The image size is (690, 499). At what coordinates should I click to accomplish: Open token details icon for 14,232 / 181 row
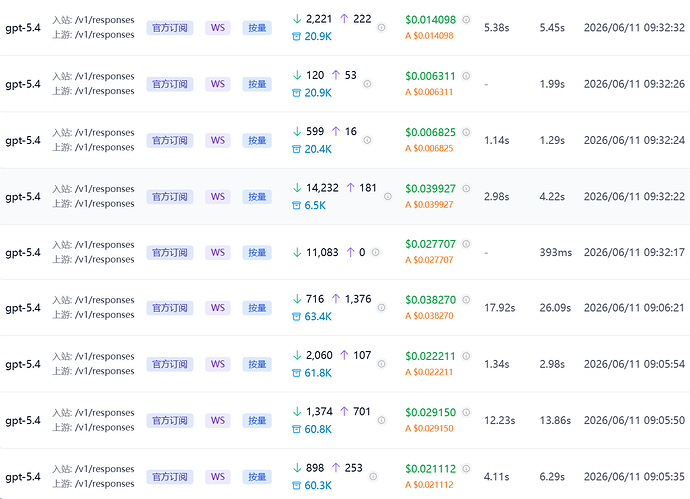coord(388,196)
